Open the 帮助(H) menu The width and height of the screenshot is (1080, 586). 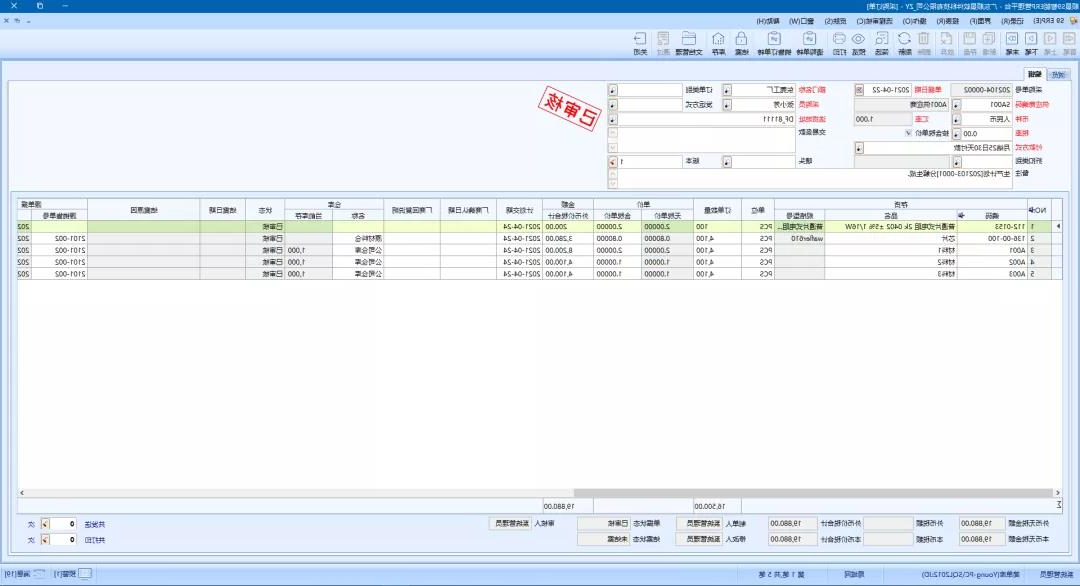(x=767, y=20)
